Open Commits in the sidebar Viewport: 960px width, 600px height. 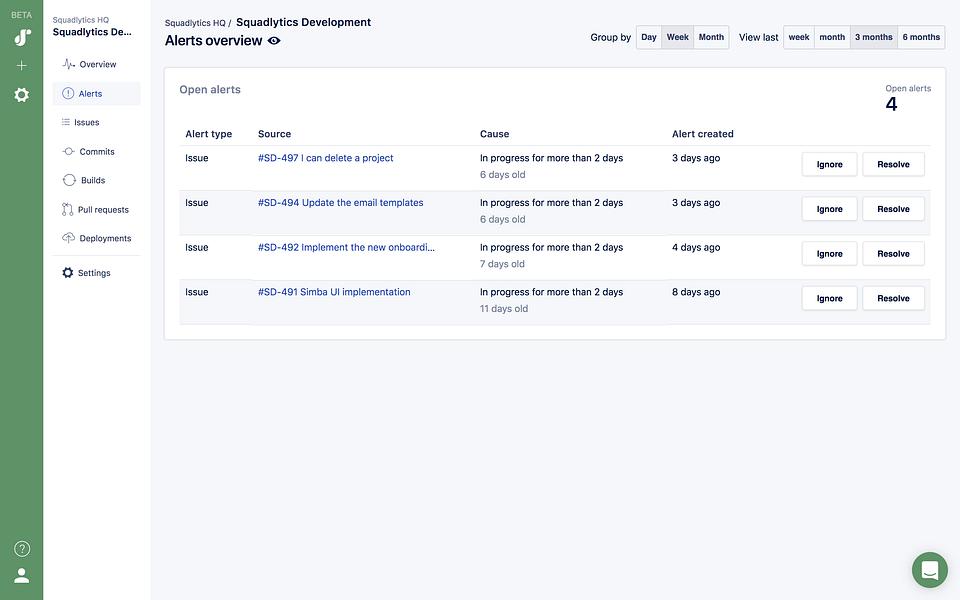[x=97, y=151]
